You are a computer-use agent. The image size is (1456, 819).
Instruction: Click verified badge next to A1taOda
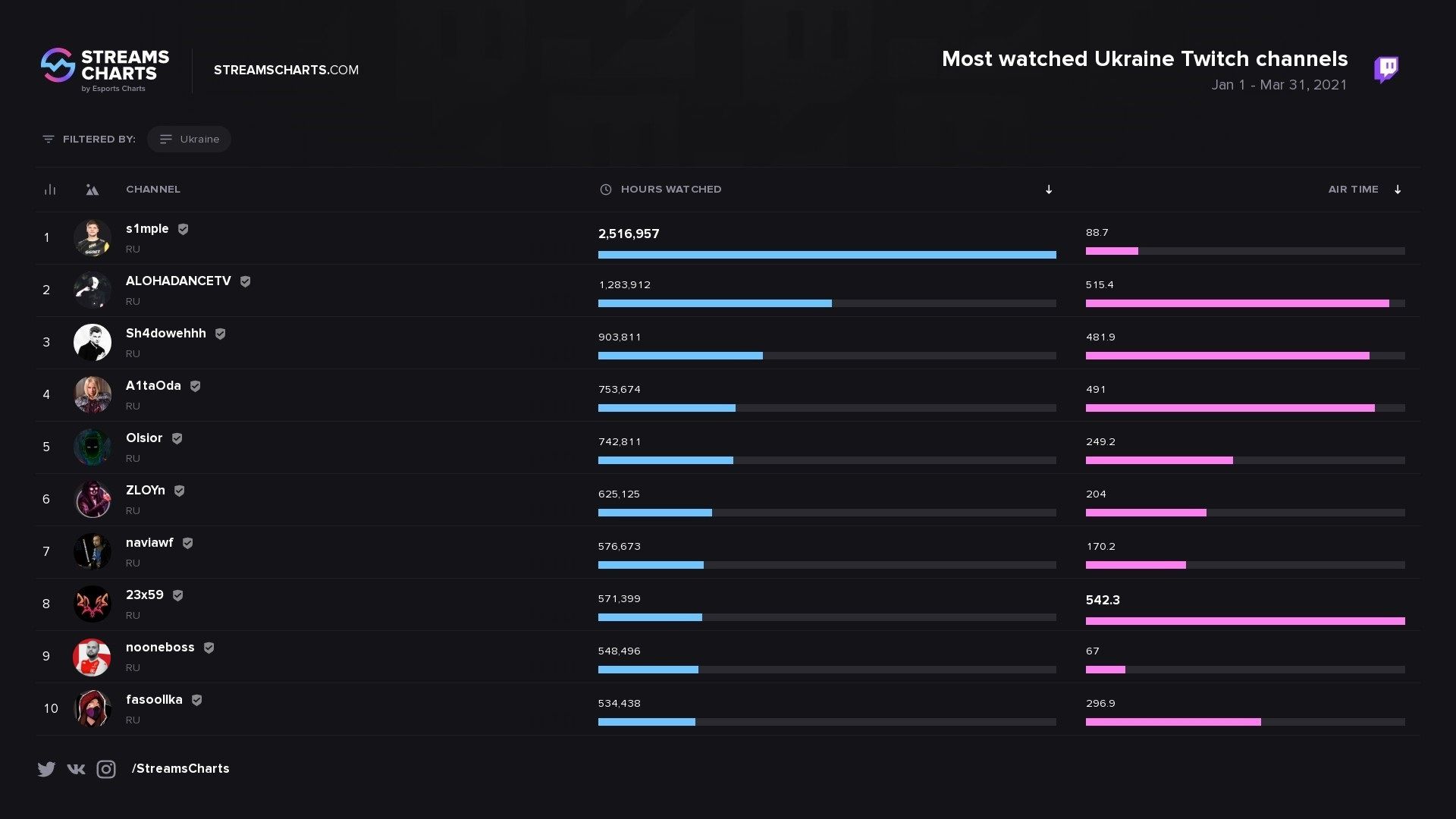pos(195,386)
